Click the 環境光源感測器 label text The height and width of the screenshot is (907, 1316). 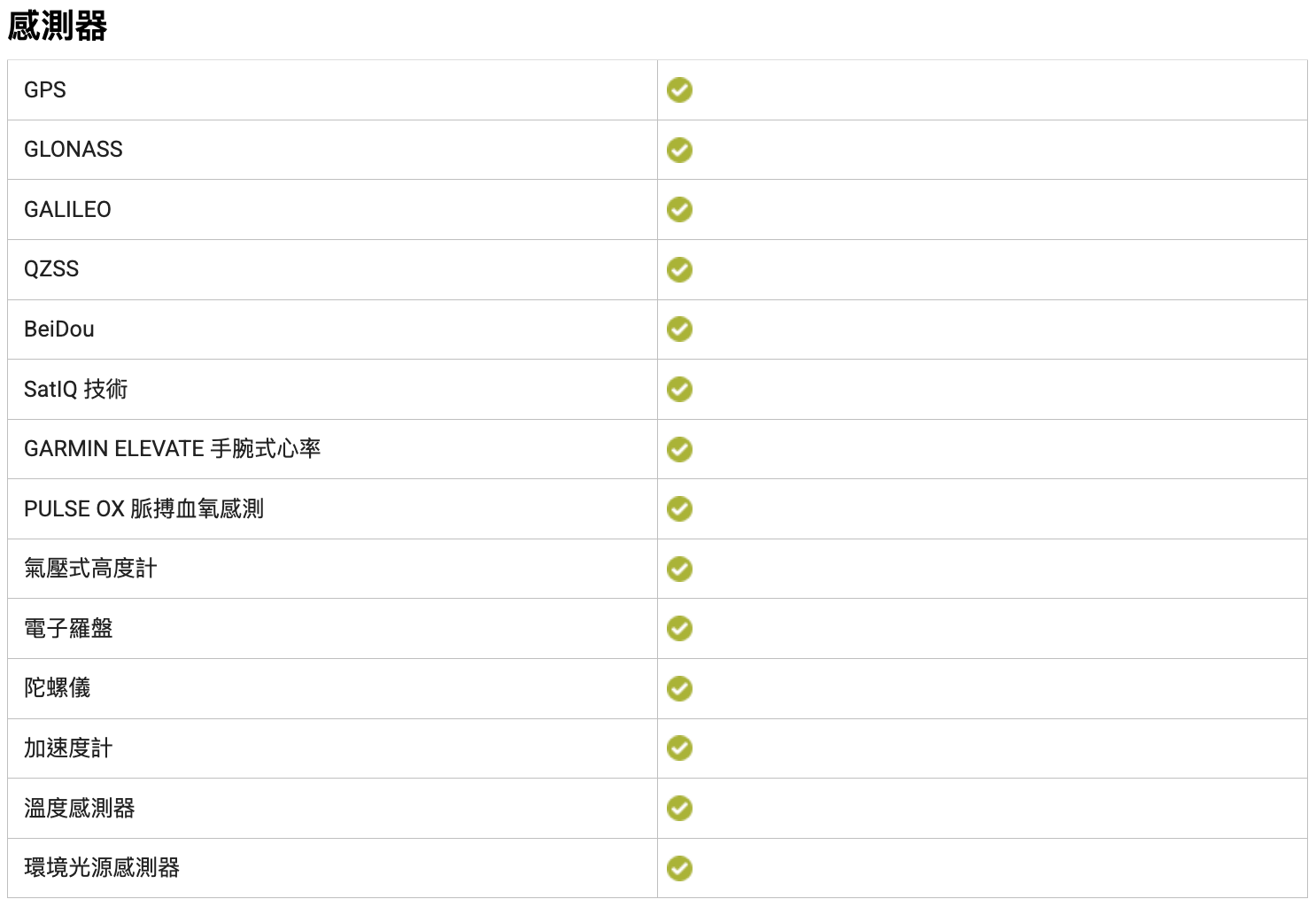click(x=102, y=868)
